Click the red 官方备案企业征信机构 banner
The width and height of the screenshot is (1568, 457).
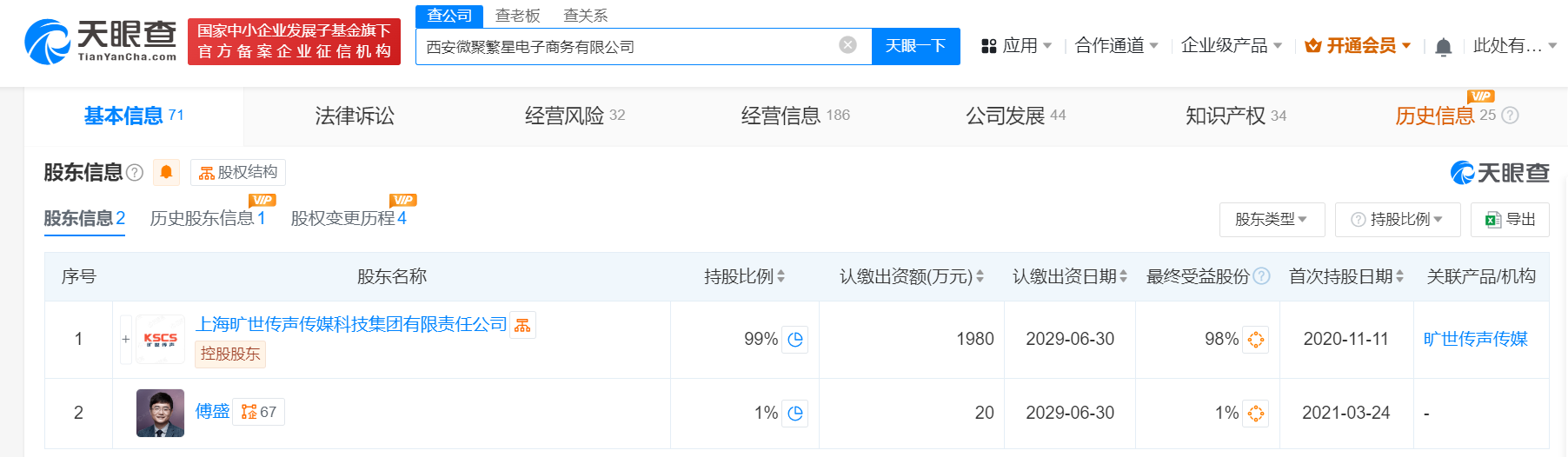click(x=295, y=41)
